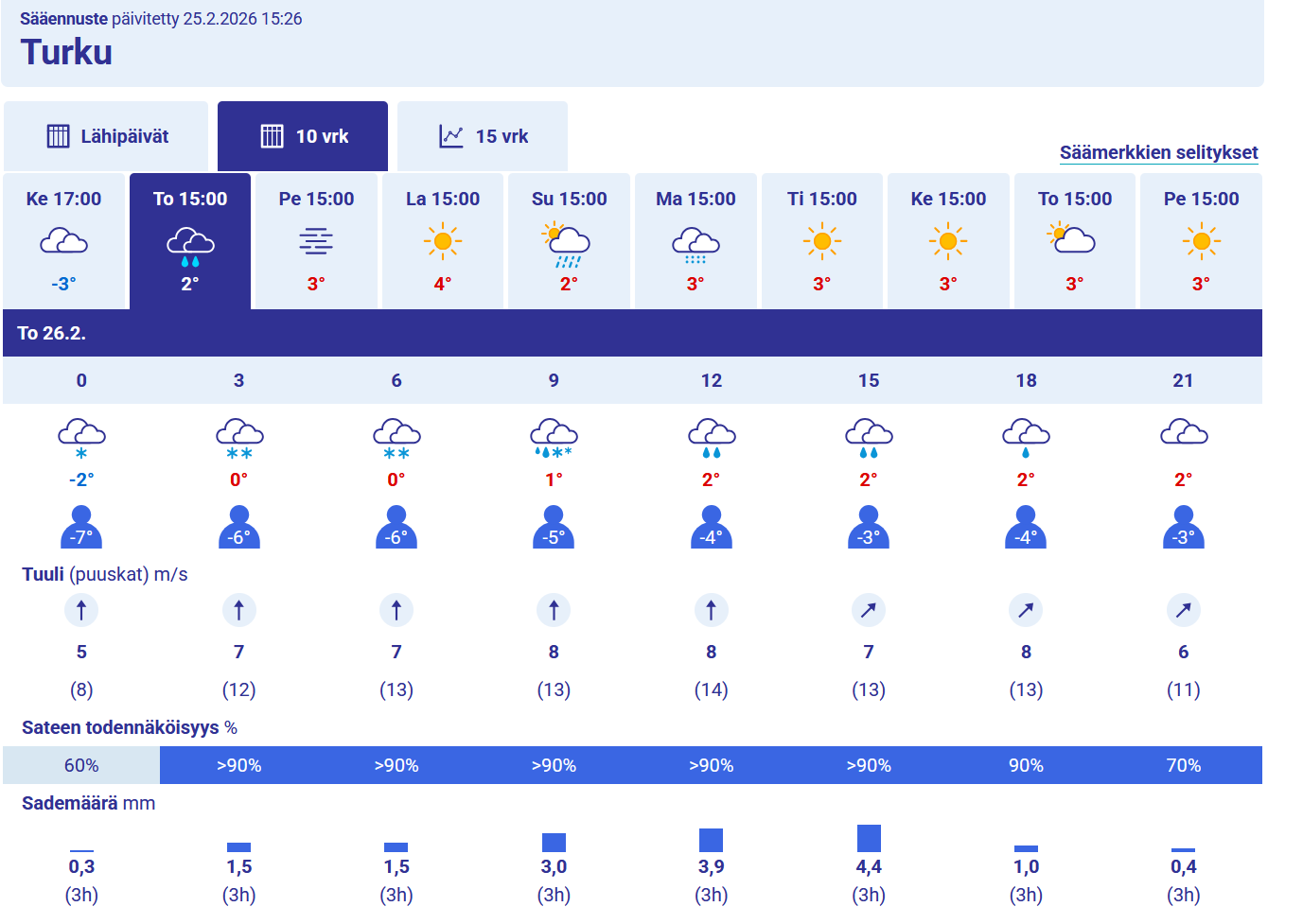Click Su 15:00 sun and rain icon
This screenshot has width=1303, height=924.
click(x=568, y=245)
